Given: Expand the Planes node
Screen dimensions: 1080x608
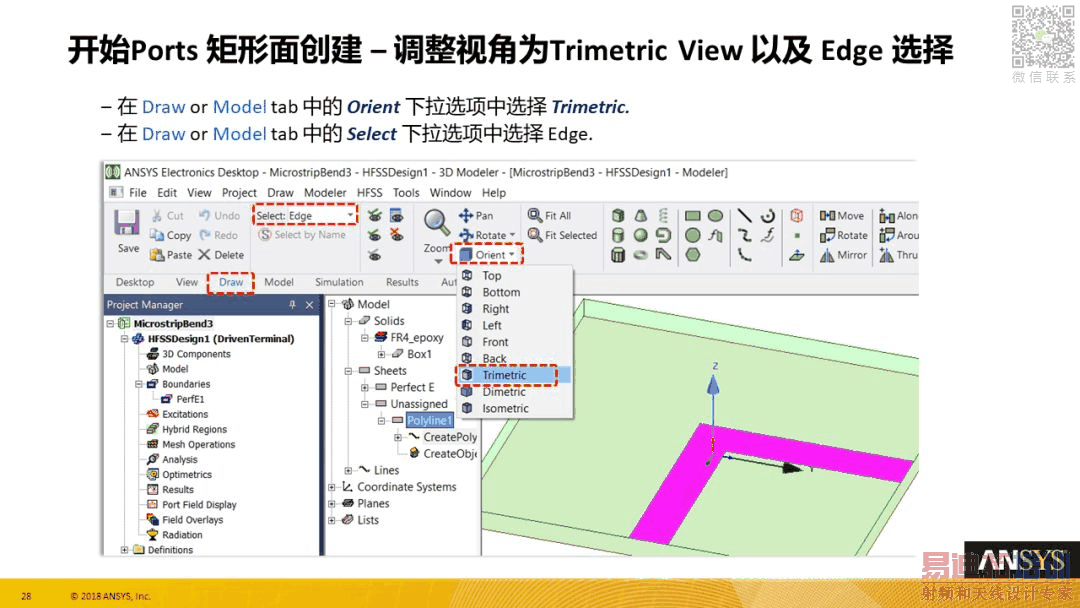Looking at the screenshot, I should pos(331,503).
